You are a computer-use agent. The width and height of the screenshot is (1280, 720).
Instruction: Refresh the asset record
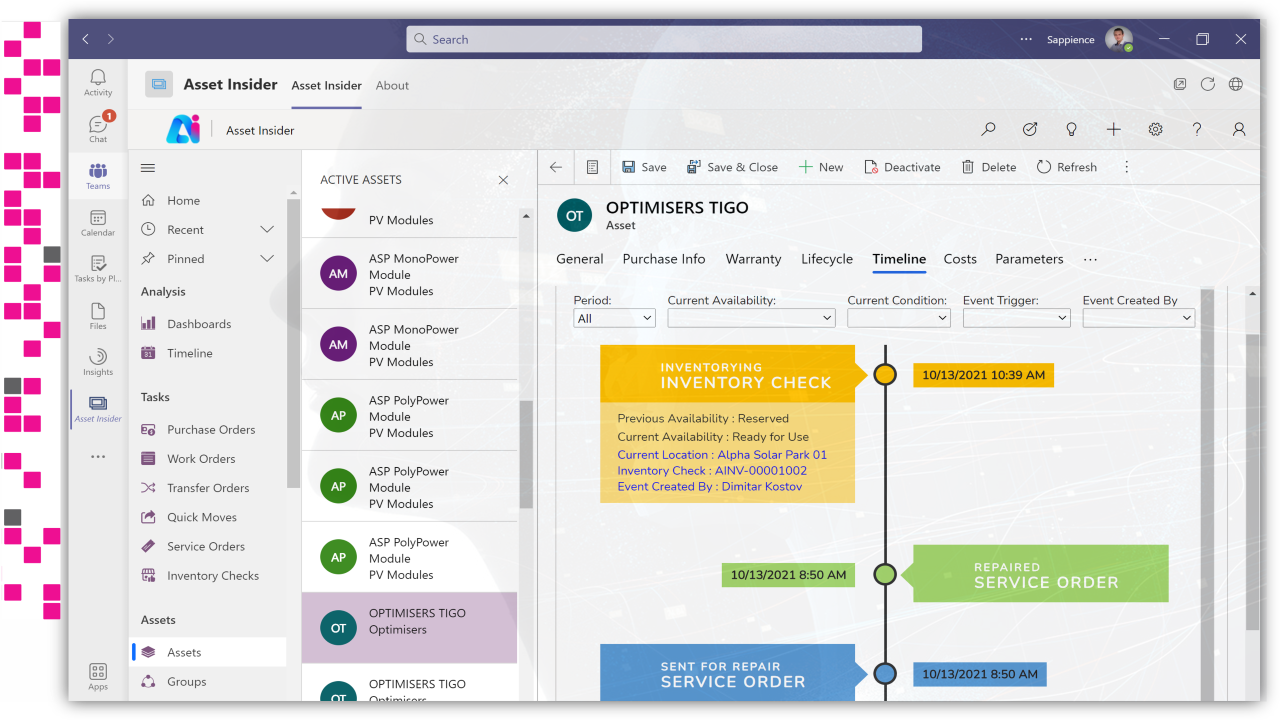(x=1066, y=166)
